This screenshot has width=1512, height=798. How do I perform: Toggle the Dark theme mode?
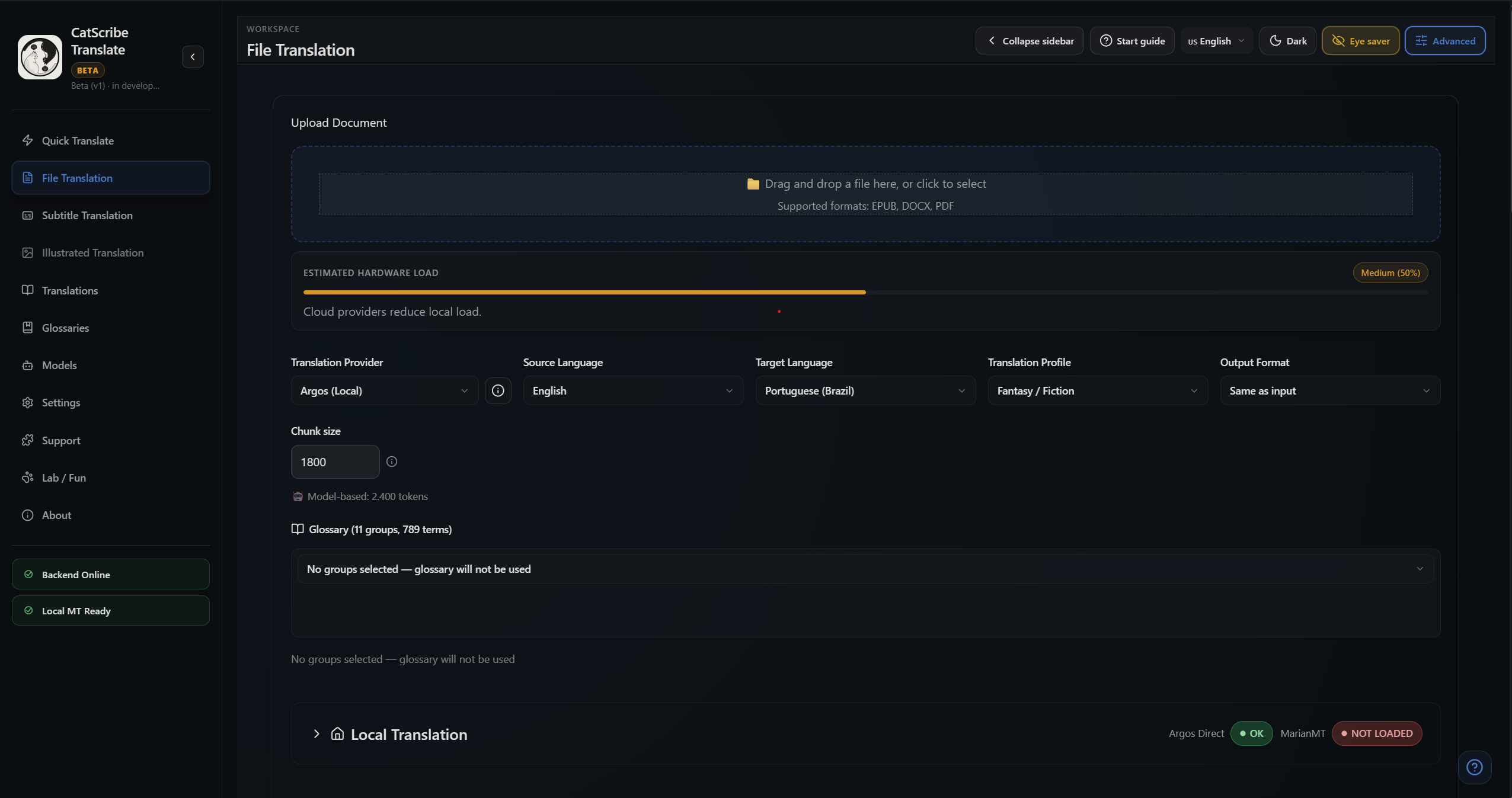click(1287, 41)
